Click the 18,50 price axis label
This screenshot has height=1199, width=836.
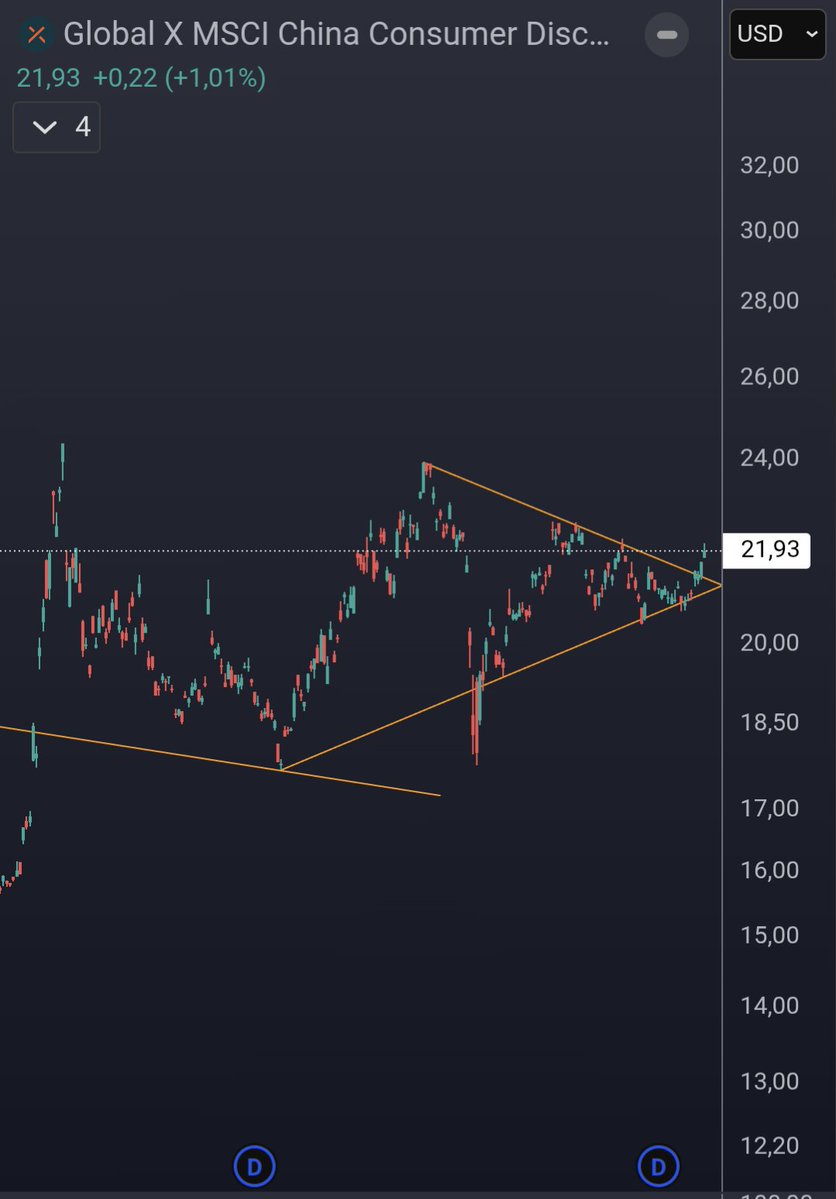769,723
